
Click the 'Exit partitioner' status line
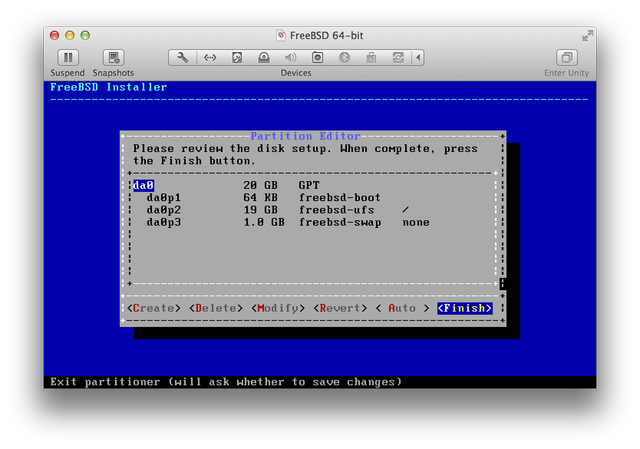tap(226, 382)
